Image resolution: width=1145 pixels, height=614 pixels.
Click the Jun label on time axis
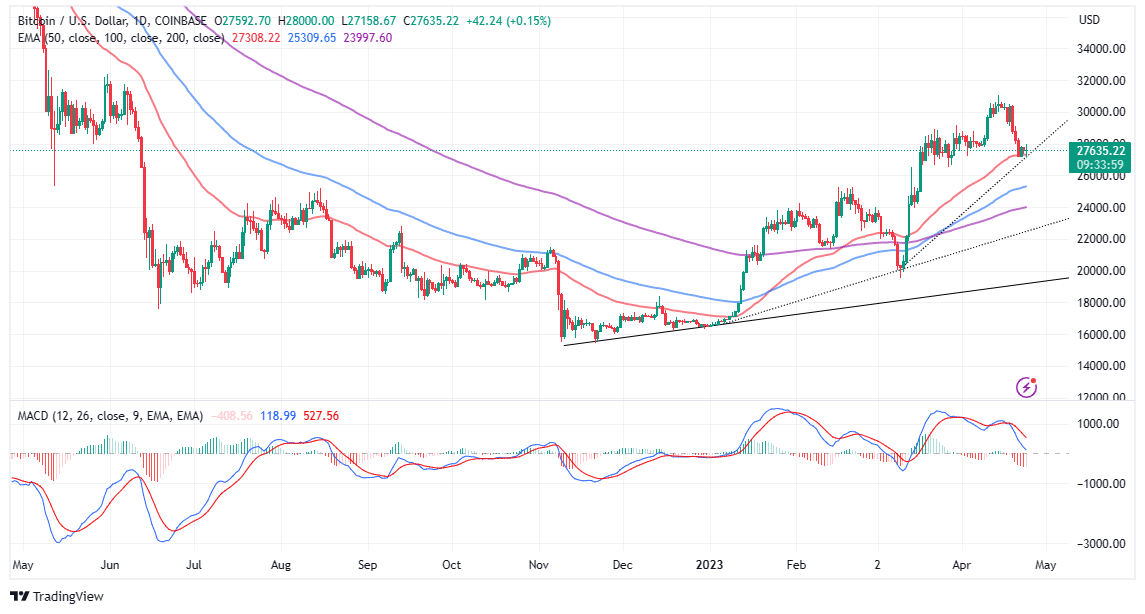click(110, 564)
